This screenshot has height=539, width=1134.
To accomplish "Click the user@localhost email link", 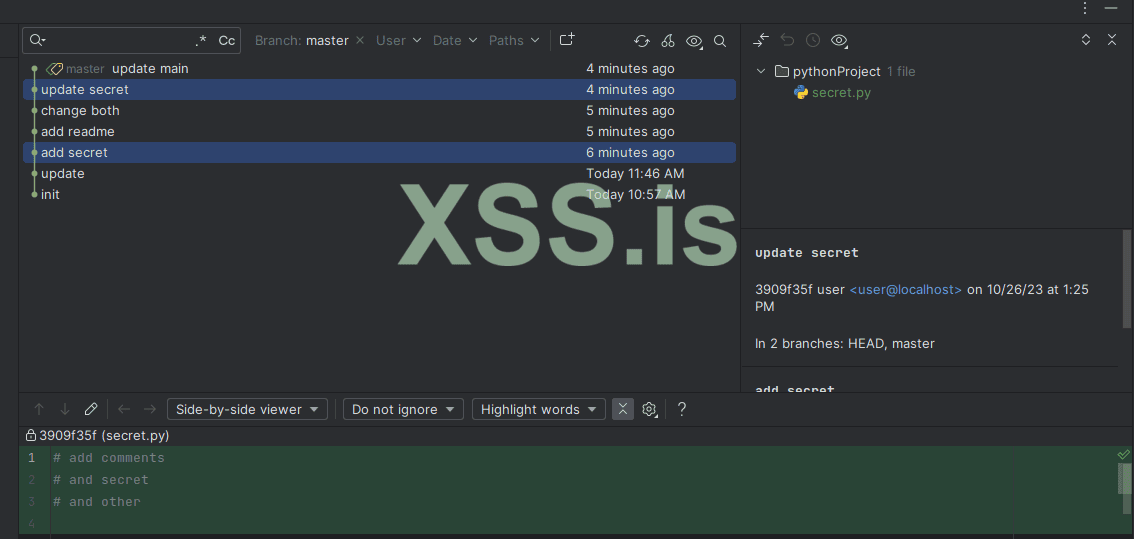I will [x=905, y=289].
